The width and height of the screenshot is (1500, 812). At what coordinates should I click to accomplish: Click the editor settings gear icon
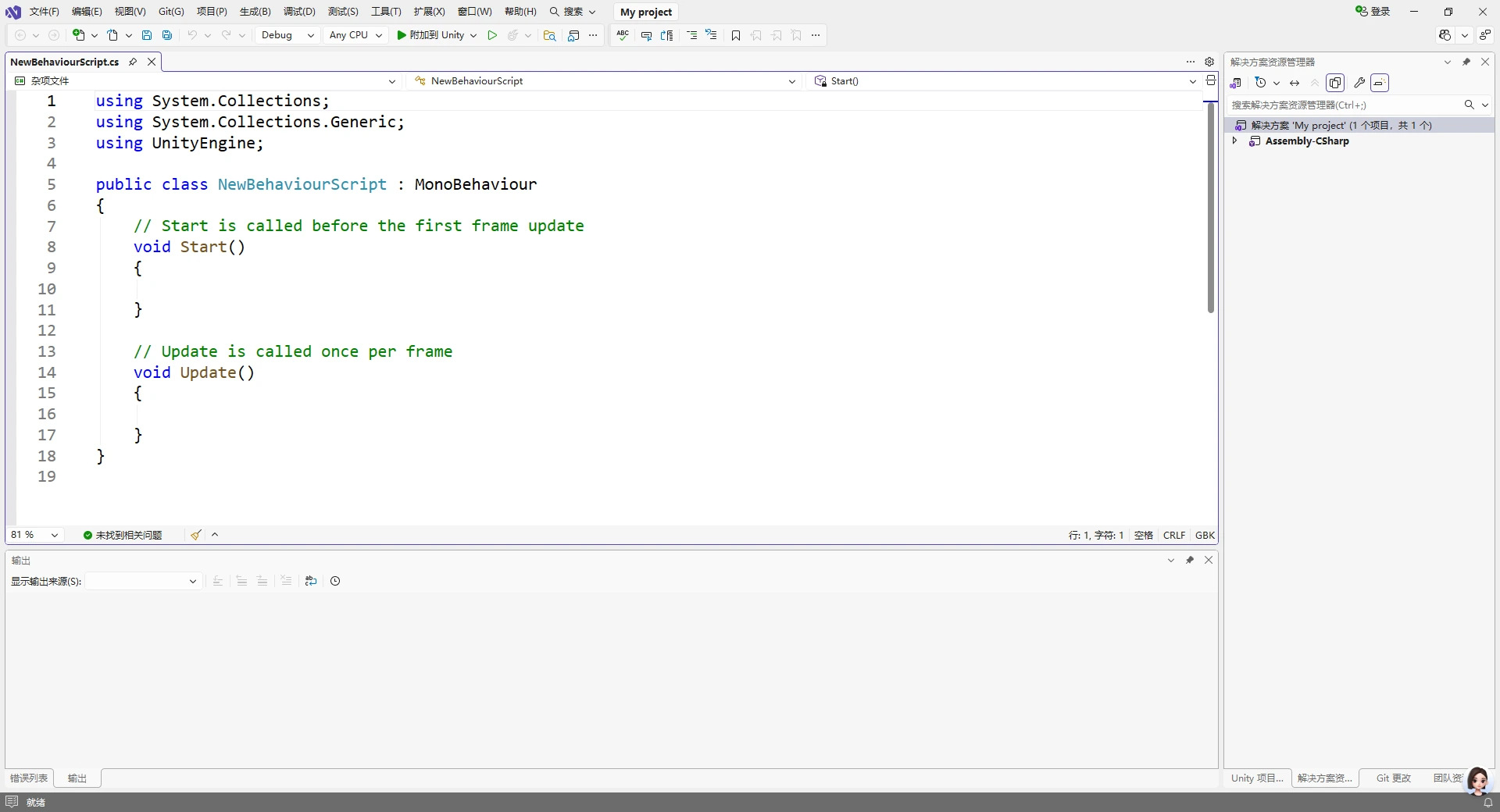1209,62
